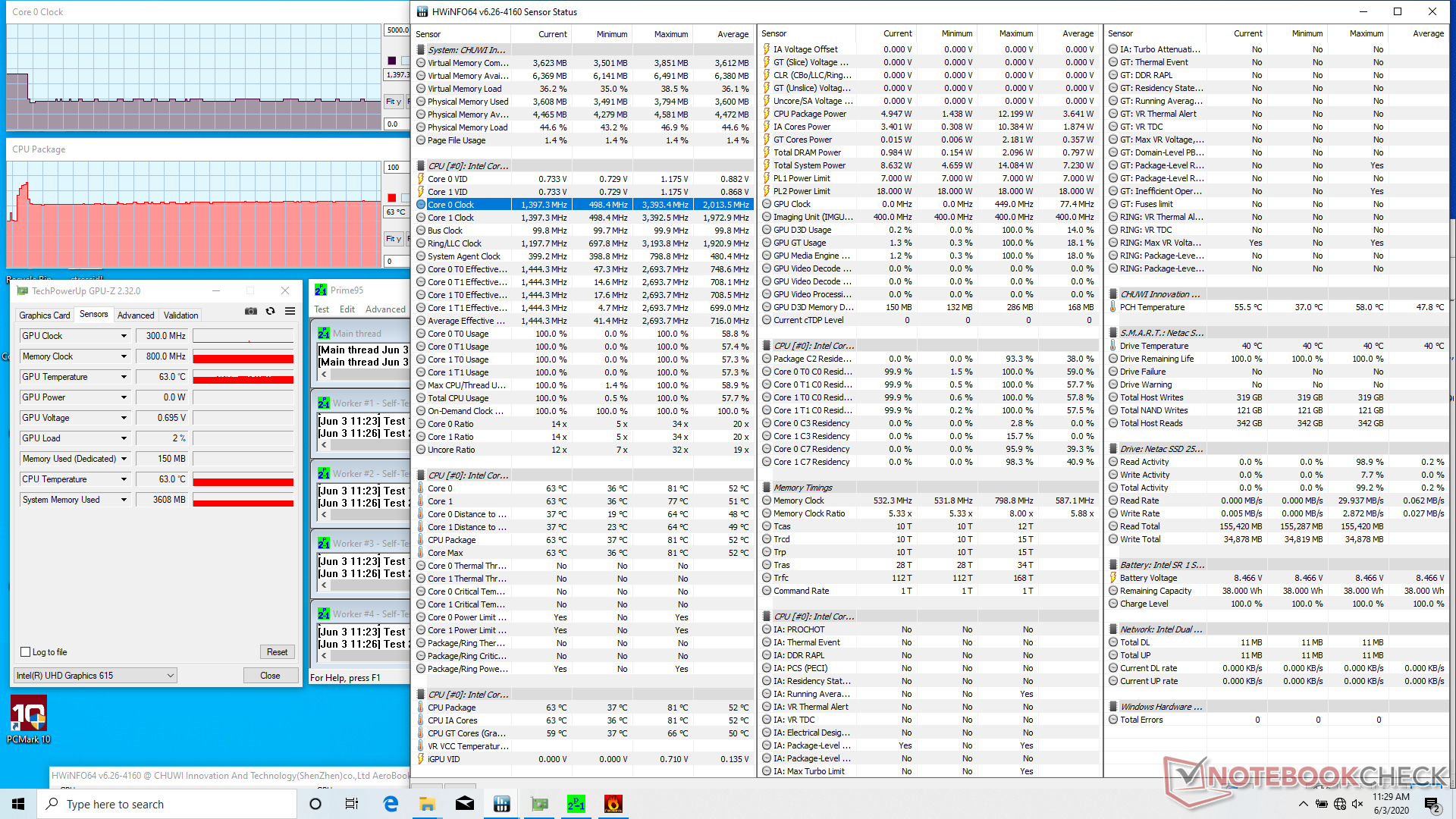Switch to FurMark flame taskbar icon

(x=613, y=804)
